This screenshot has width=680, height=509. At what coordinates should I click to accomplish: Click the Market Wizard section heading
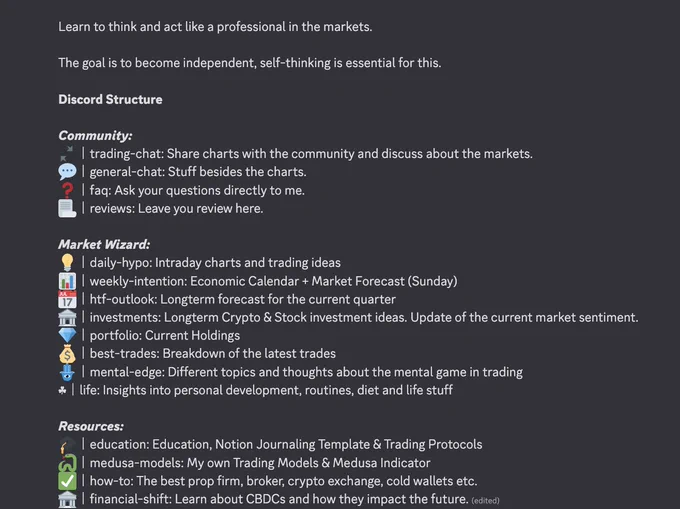pos(104,245)
